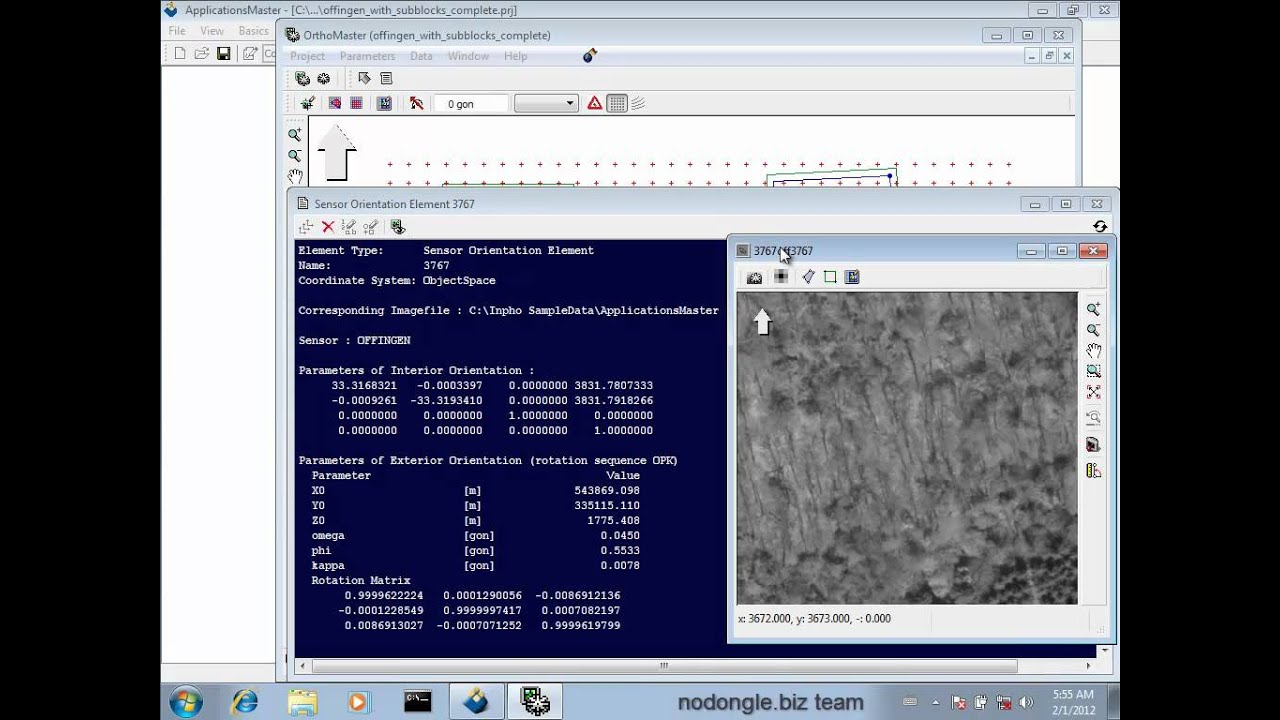Click the bomb icon in OrthoMaster menu bar

point(590,56)
